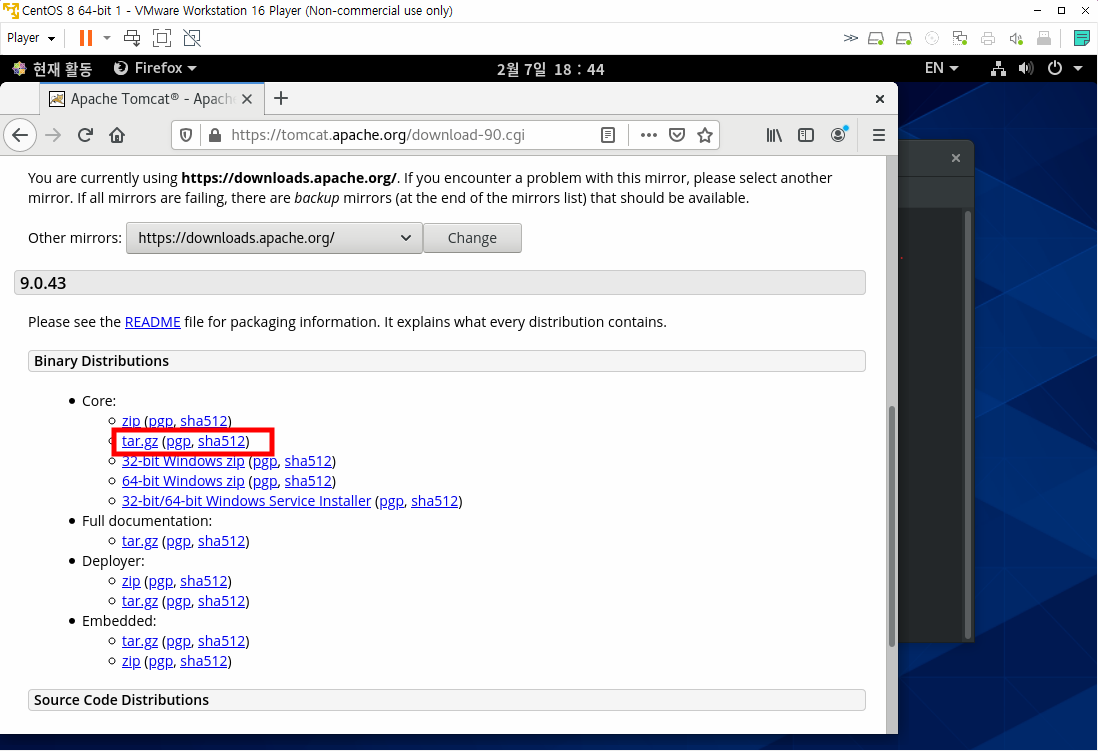Close the Apache Tomcat tab

(246, 99)
